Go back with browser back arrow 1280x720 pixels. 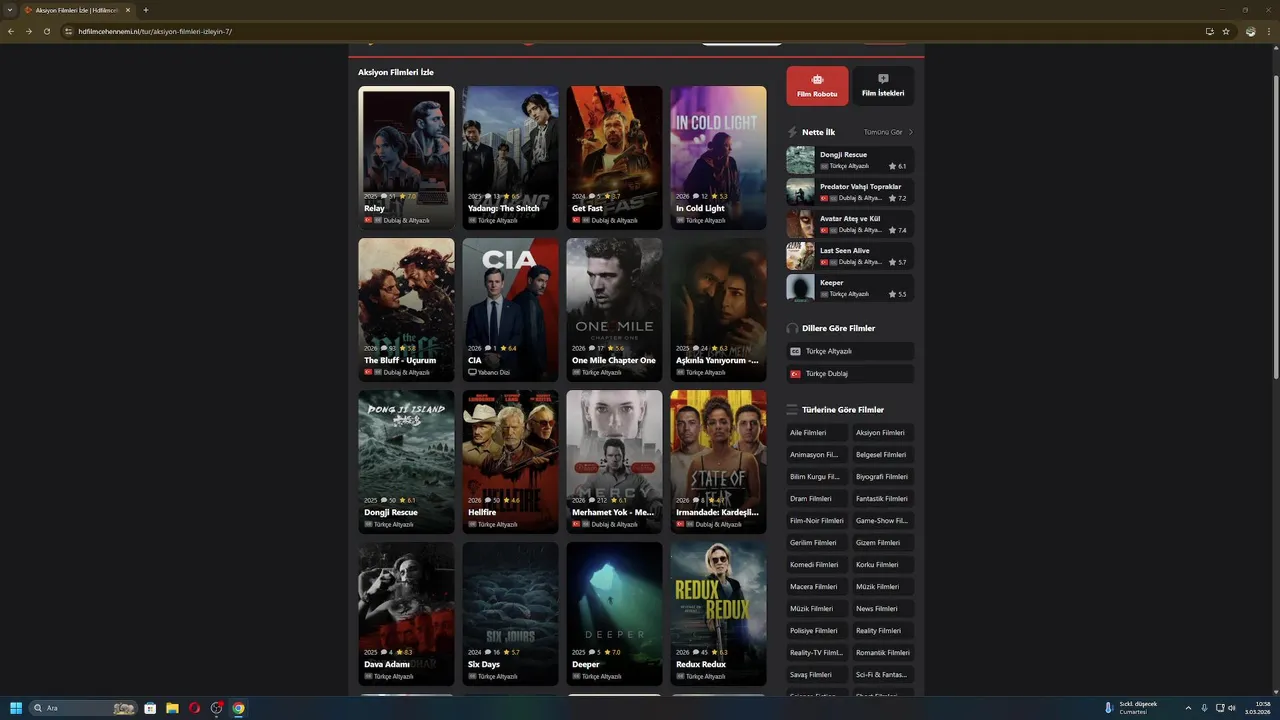click(x=11, y=31)
